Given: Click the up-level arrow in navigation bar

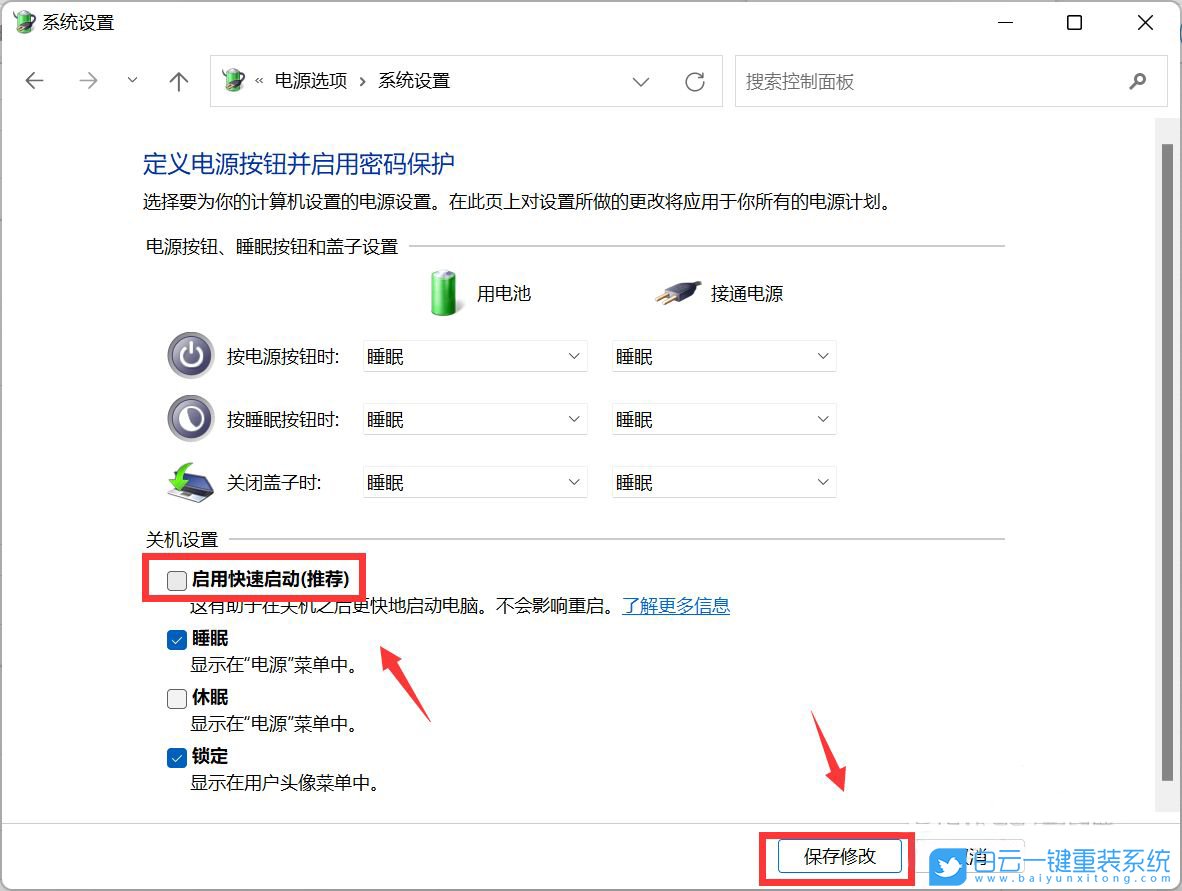Looking at the screenshot, I should 178,81.
